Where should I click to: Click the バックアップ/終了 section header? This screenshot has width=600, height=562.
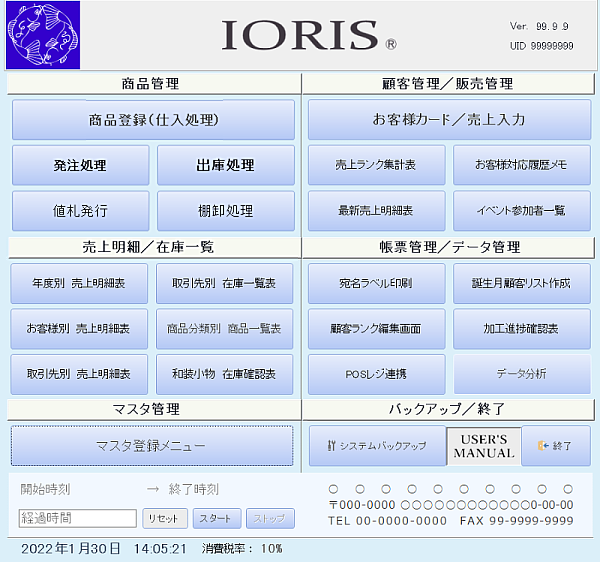(x=448, y=409)
